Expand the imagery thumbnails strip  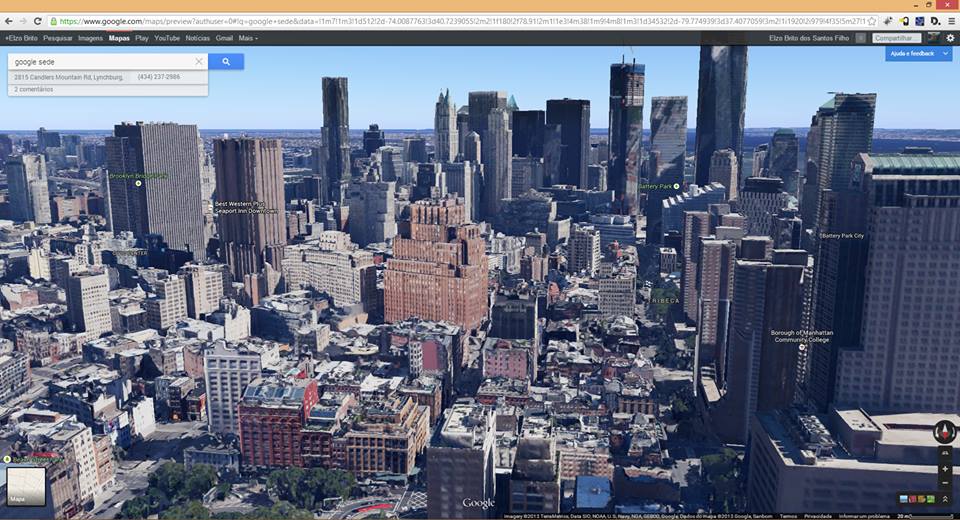tap(944, 498)
